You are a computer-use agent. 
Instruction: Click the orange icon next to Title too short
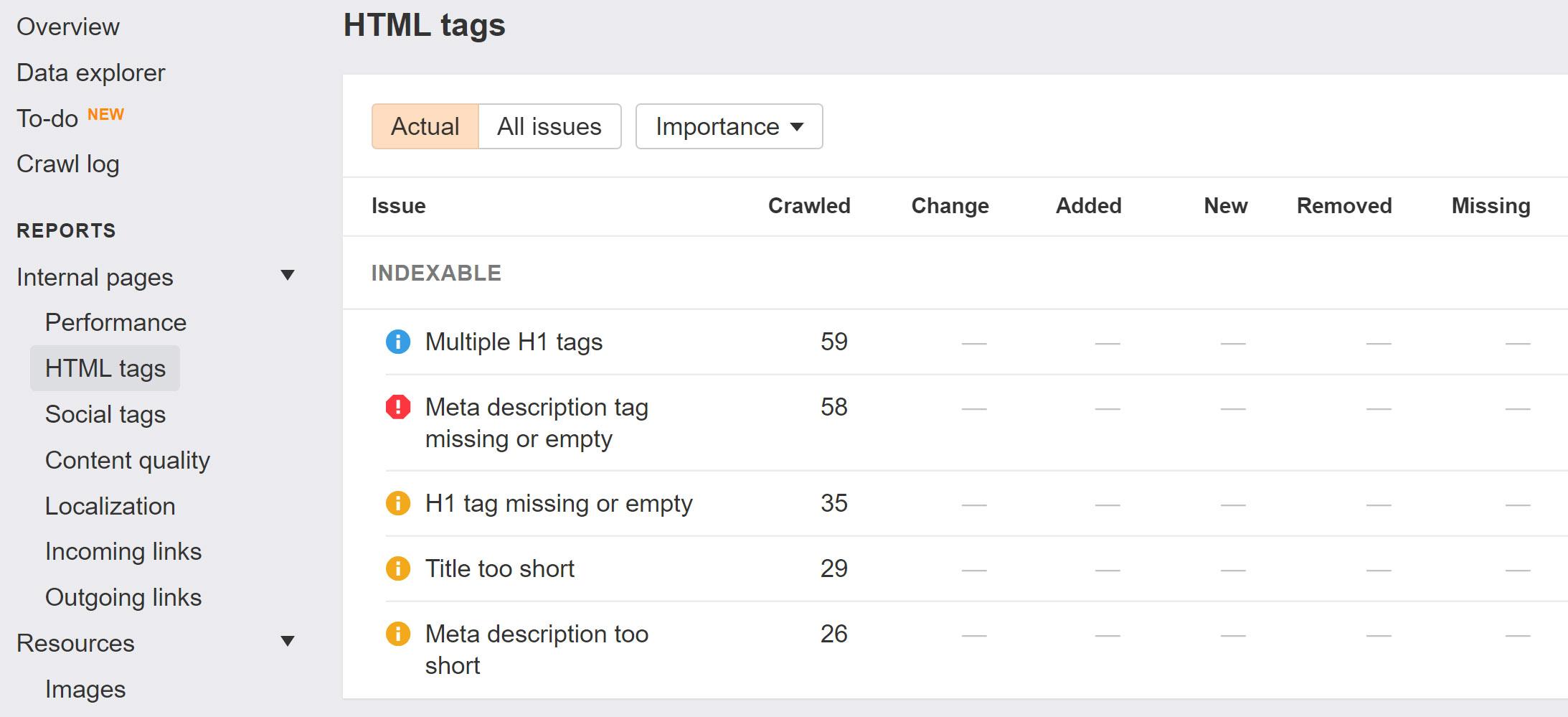[398, 568]
